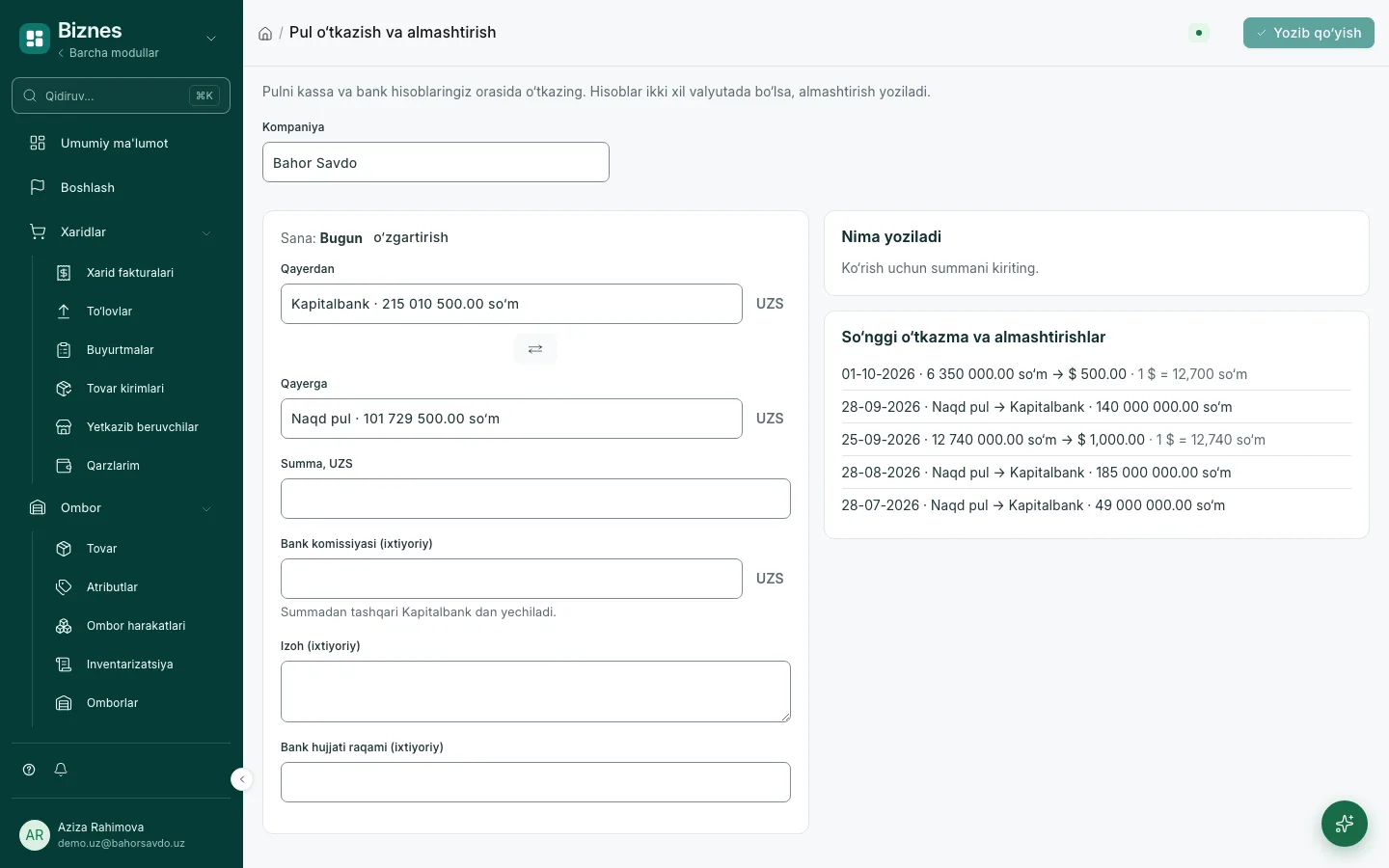Viewport: 1389px width, 868px height.
Task: Select the 28-07-2026 transfer entry
Action: point(1096,505)
